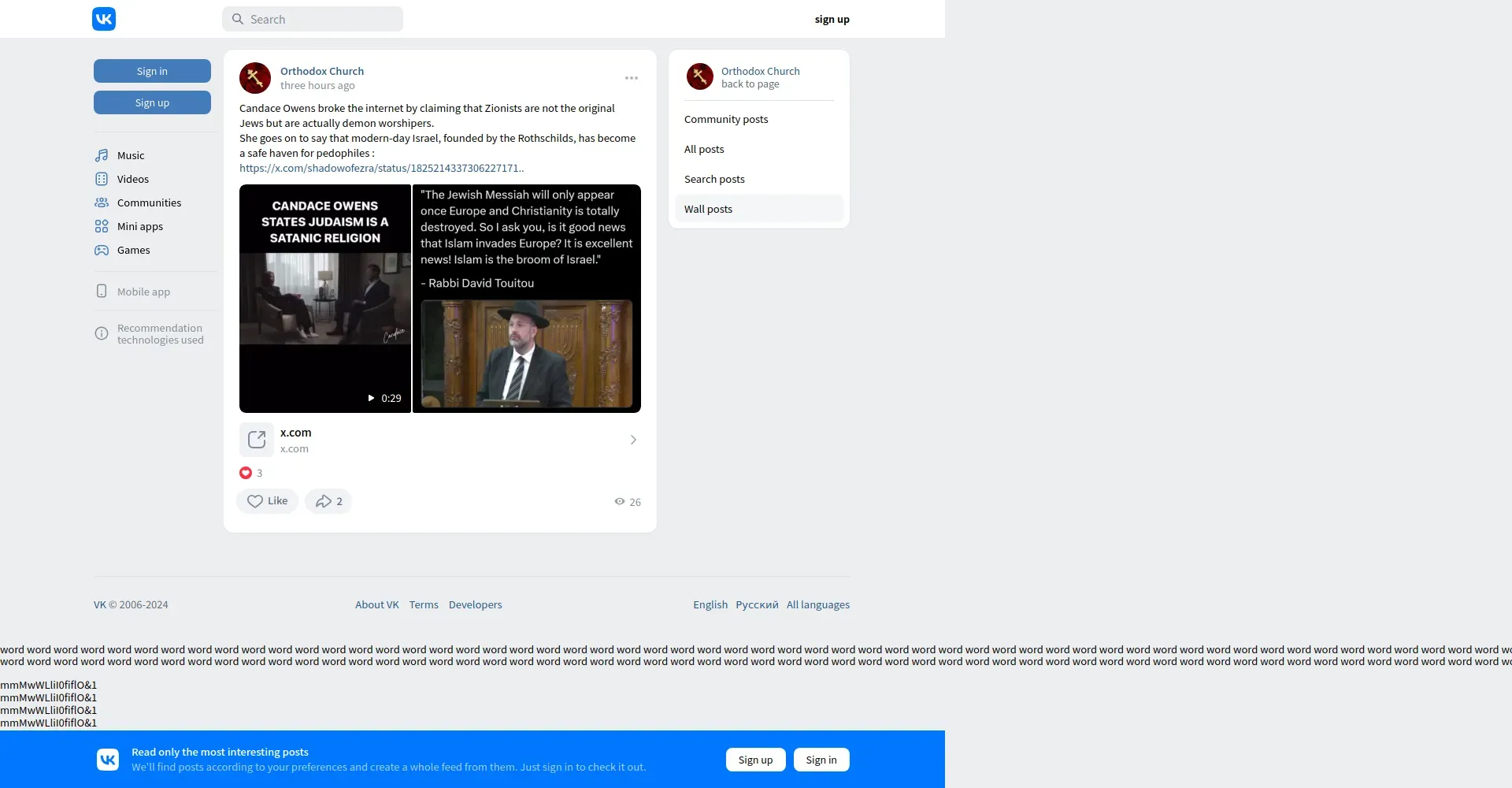Open Orthodox Church avatar in the post header
The height and width of the screenshot is (788, 1512).
(x=255, y=78)
